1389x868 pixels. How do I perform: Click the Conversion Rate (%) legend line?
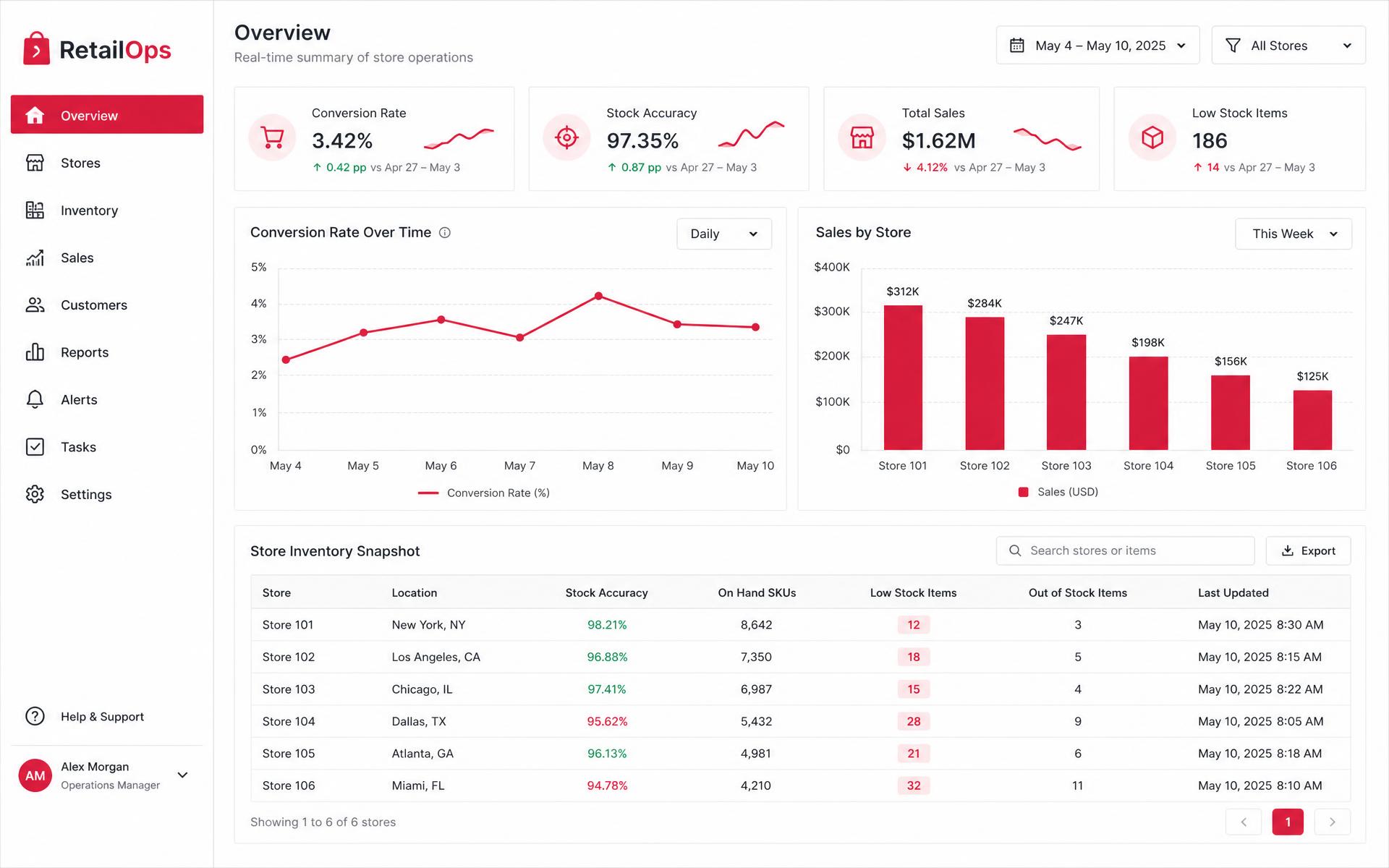click(428, 493)
